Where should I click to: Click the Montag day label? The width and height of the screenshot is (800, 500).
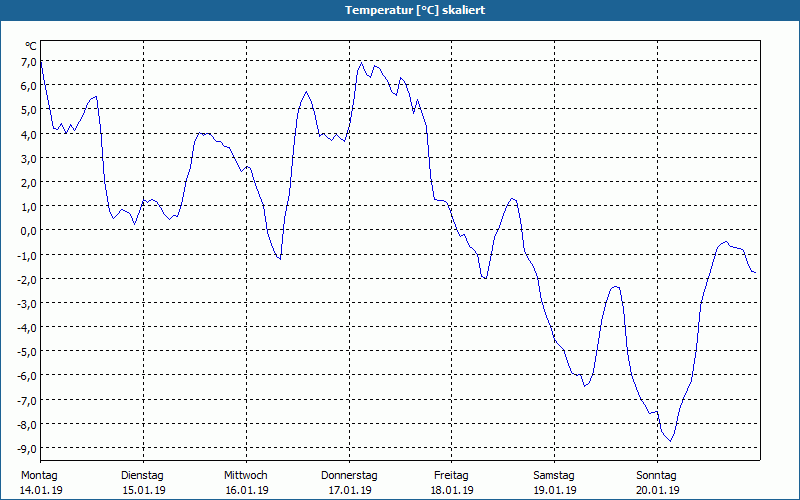point(39,476)
